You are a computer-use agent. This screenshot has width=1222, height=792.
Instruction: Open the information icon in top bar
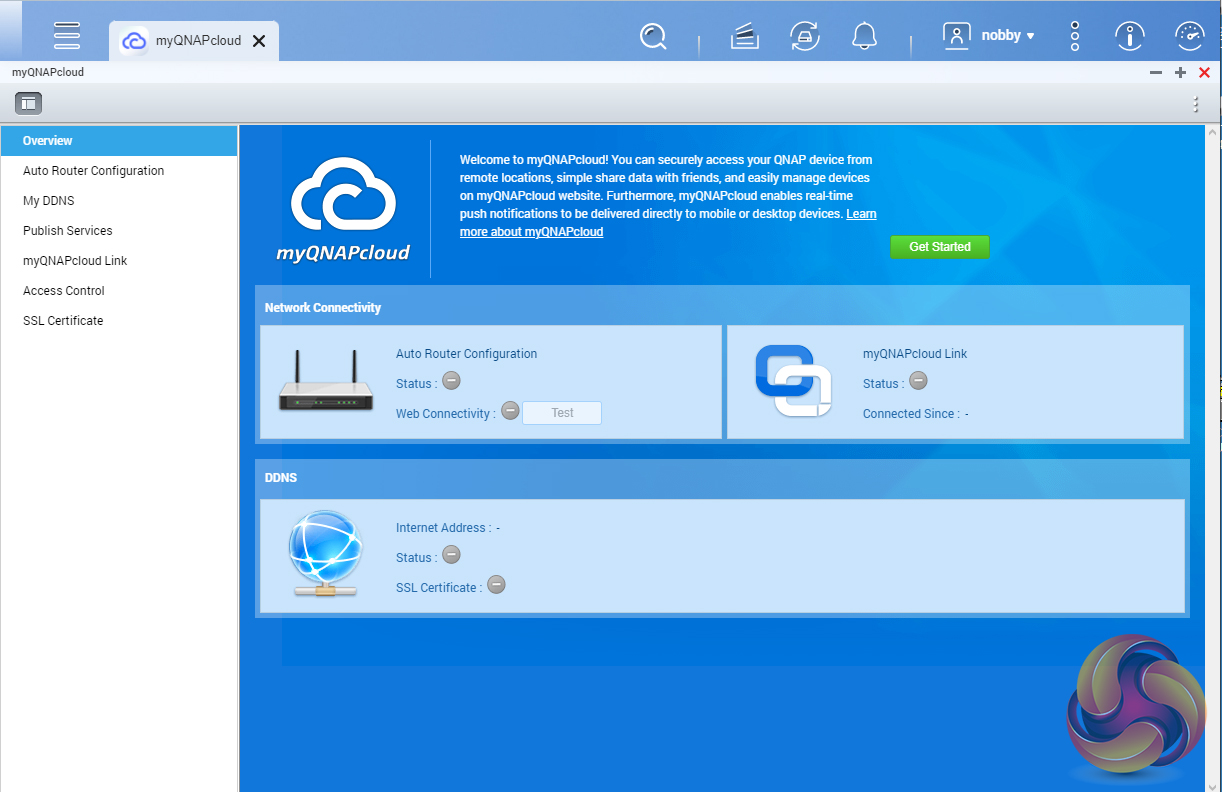(x=1130, y=36)
